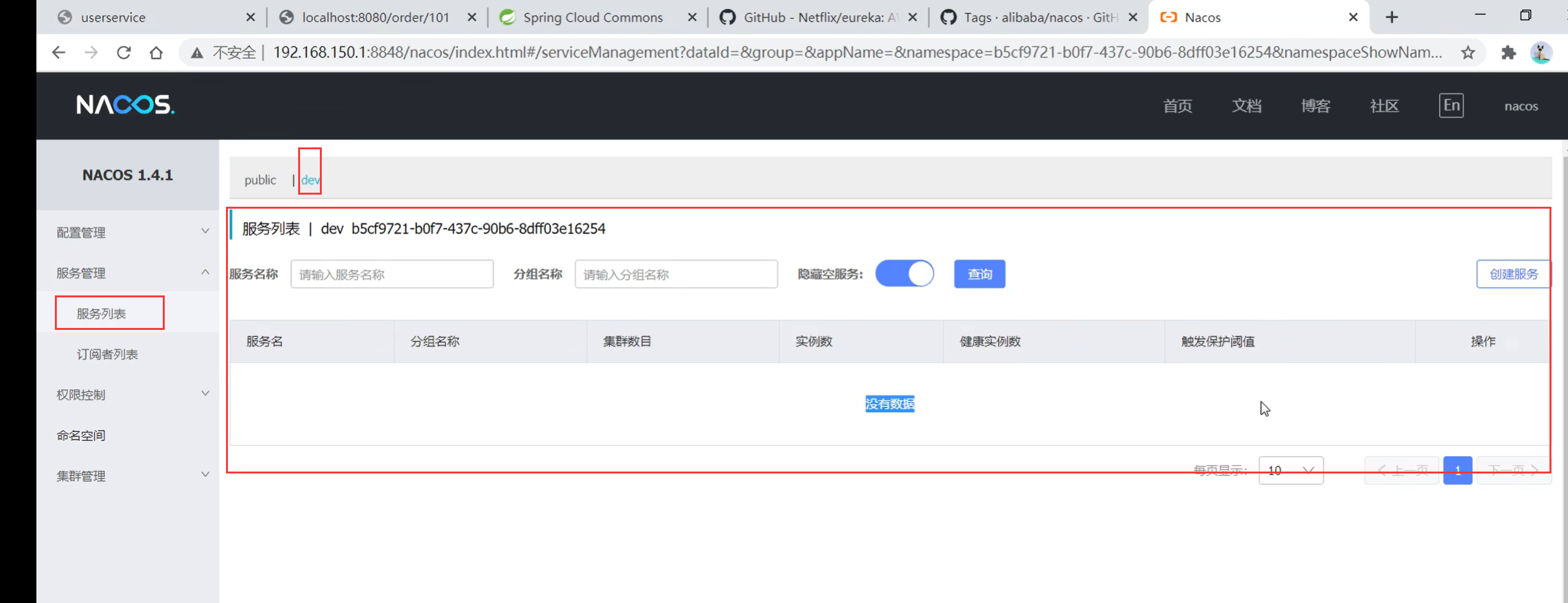Screen dimensions: 1568x603
Task: Click the NACOS 1.4.1 version label
Action: coord(128,175)
